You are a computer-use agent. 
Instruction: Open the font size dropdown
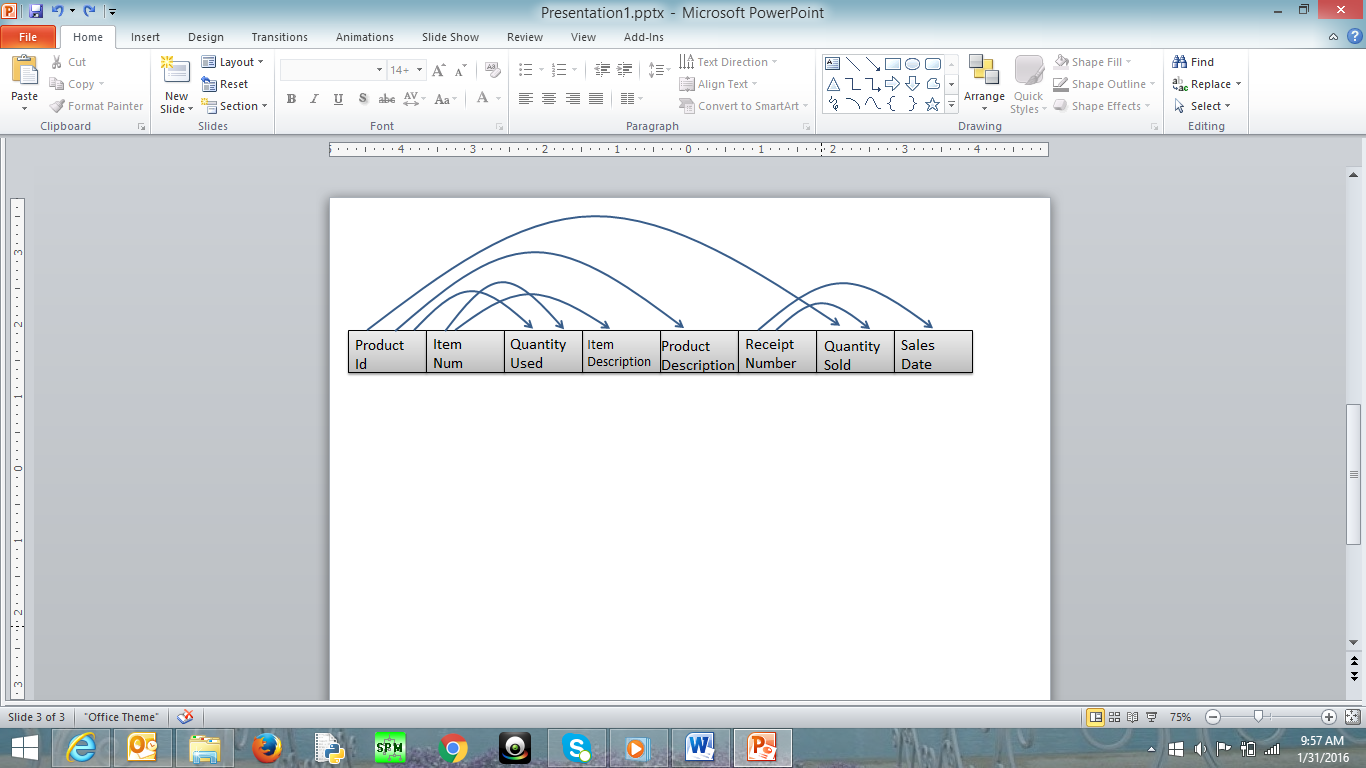click(x=420, y=70)
